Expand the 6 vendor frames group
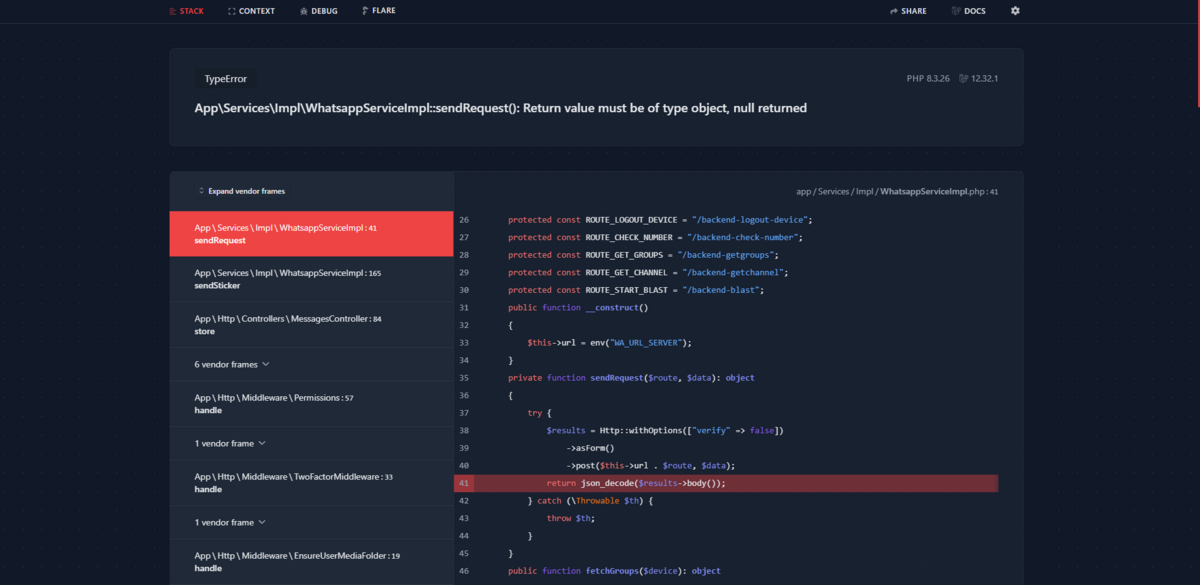Image resolution: width=1200 pixels, height=585 pixels. [x=232, y=364]
